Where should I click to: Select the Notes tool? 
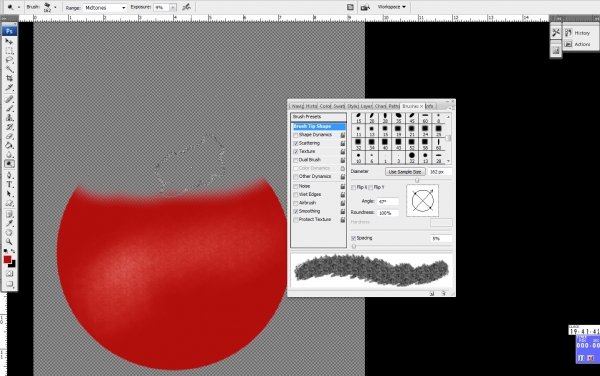pos(9,214)
